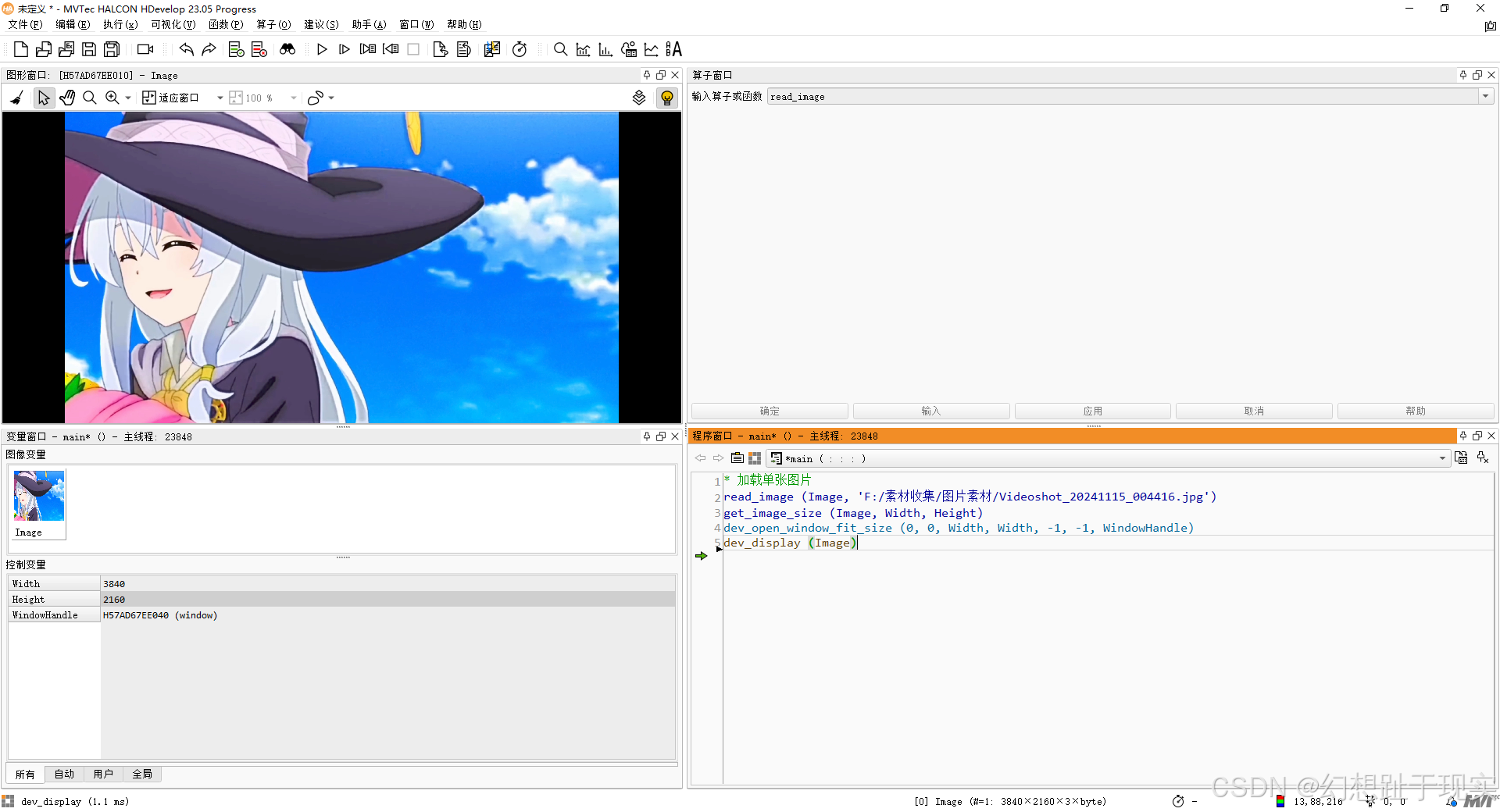Go back with program window left arrow
1500x812 pixels.
(x=700, y=458)
